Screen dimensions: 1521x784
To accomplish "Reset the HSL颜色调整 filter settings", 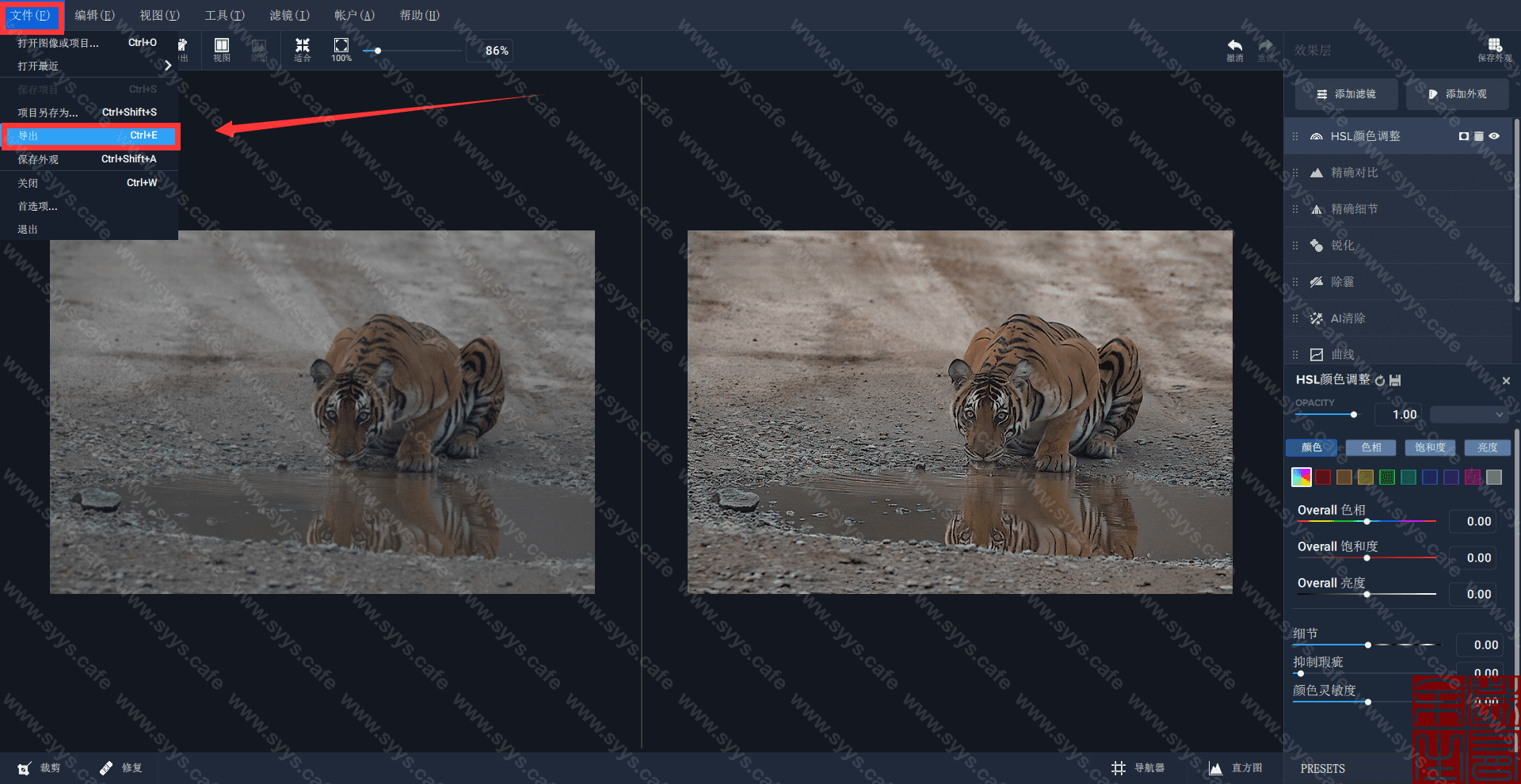I will [1380, 381].
